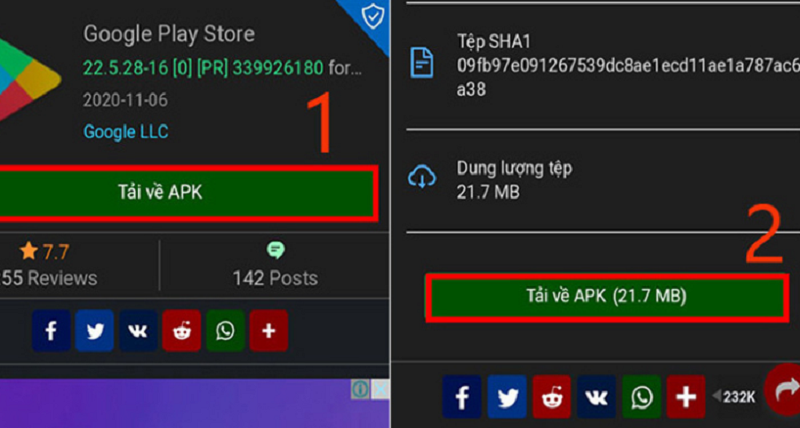Share via VK icon in left panel

(x=138, y=331)
